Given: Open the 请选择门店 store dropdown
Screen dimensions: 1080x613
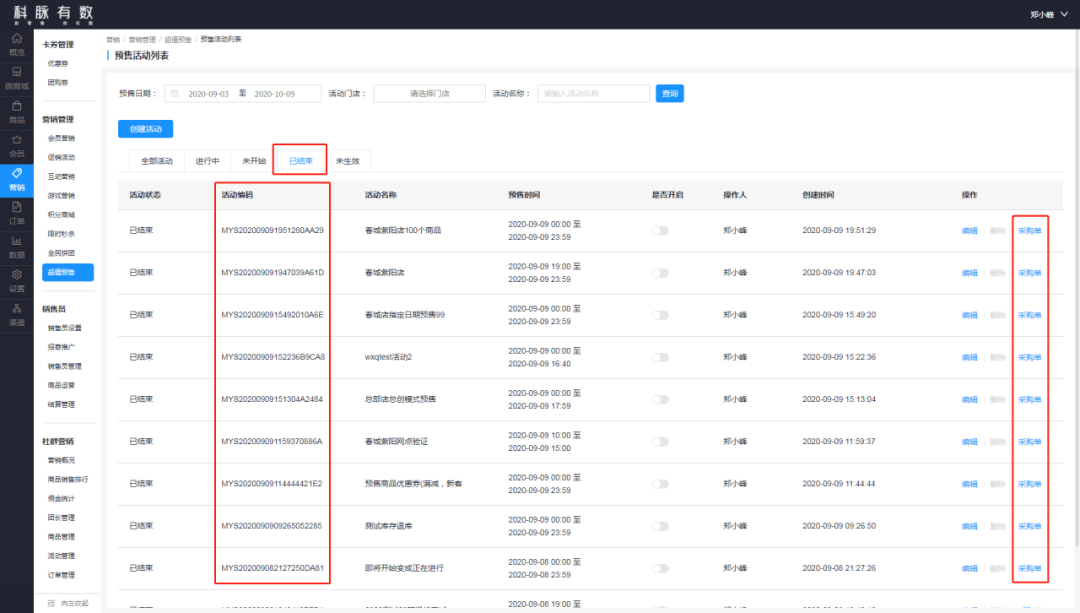Looking at the screenshot, I should [x=429, y=94].
